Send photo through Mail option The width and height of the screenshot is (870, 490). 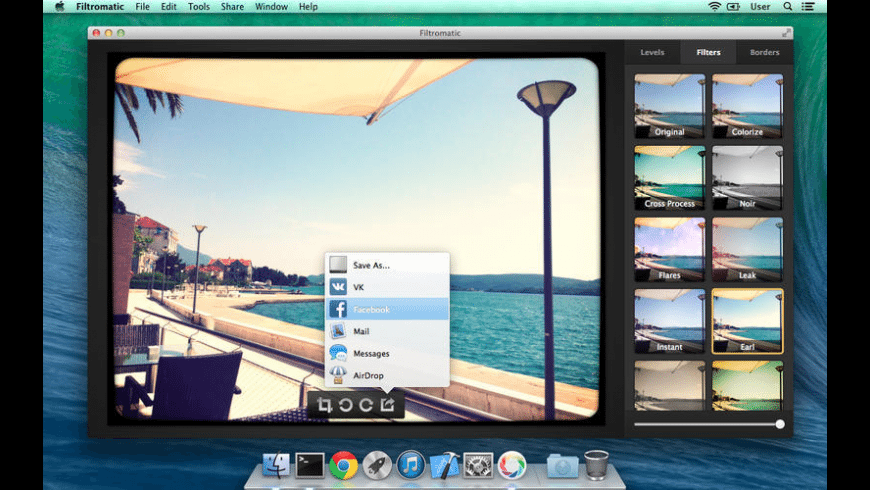point(386,331)
